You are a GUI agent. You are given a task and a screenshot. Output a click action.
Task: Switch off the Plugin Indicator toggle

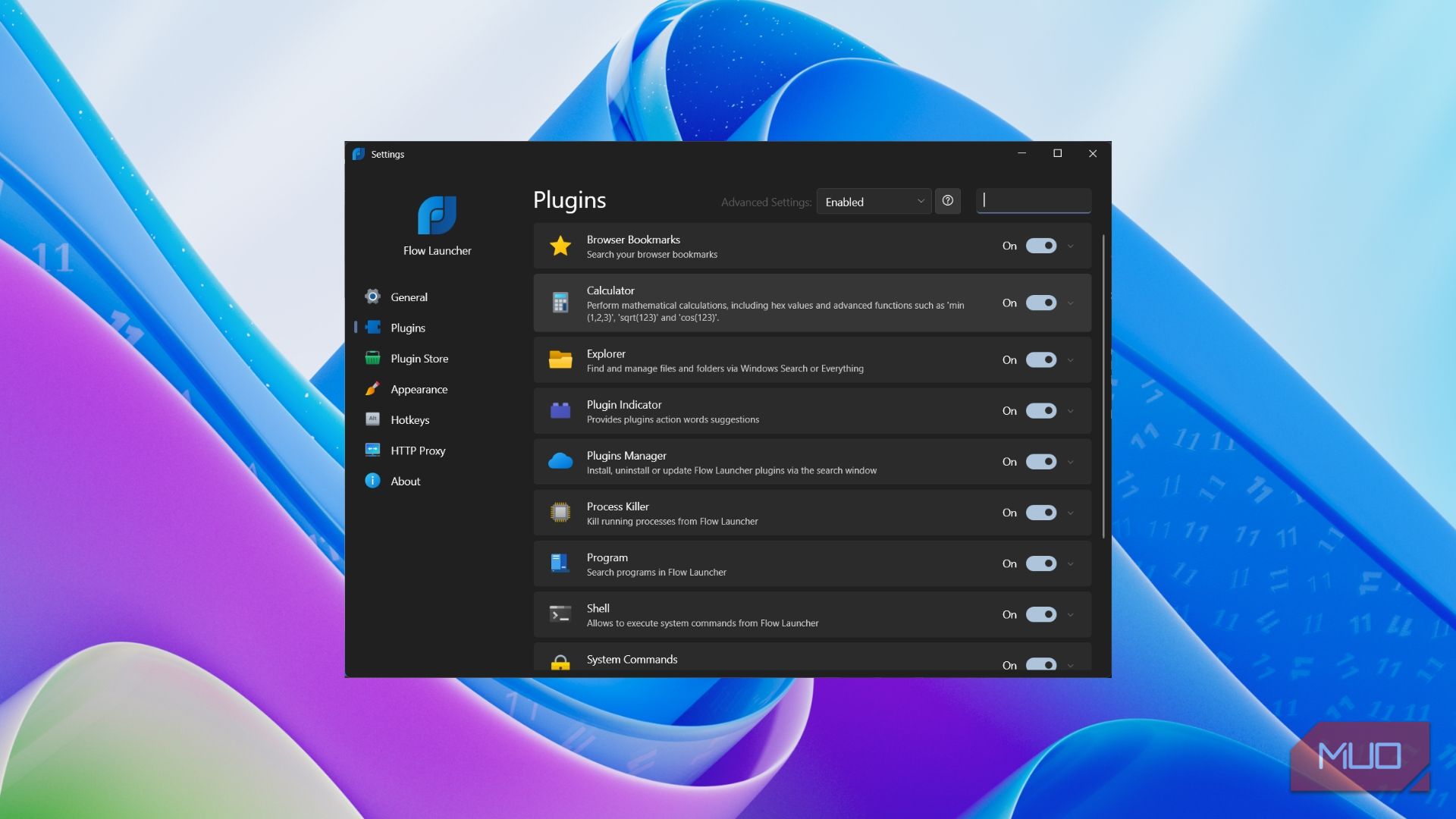pyautogui.click(x=1040, y=410)
